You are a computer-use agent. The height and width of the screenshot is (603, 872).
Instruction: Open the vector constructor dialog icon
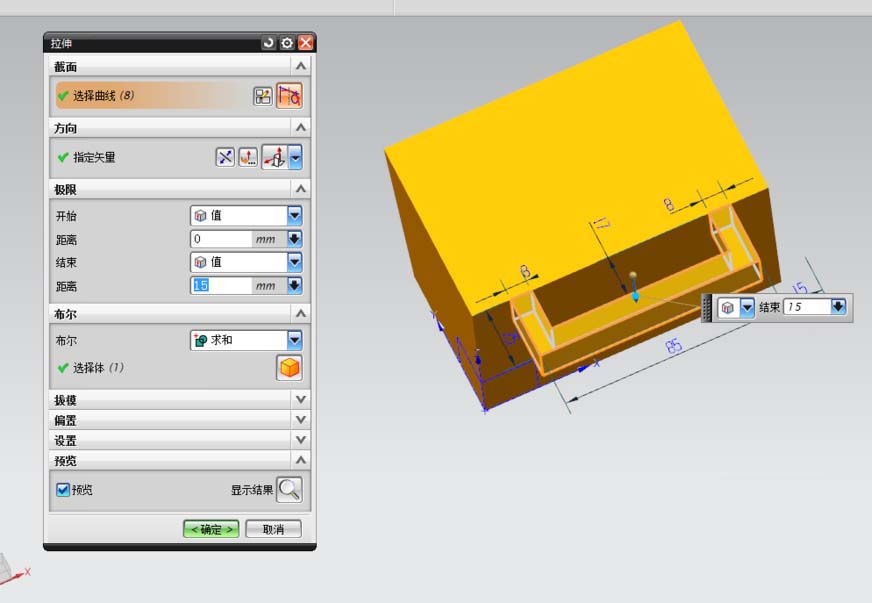(x=247, y=157)
